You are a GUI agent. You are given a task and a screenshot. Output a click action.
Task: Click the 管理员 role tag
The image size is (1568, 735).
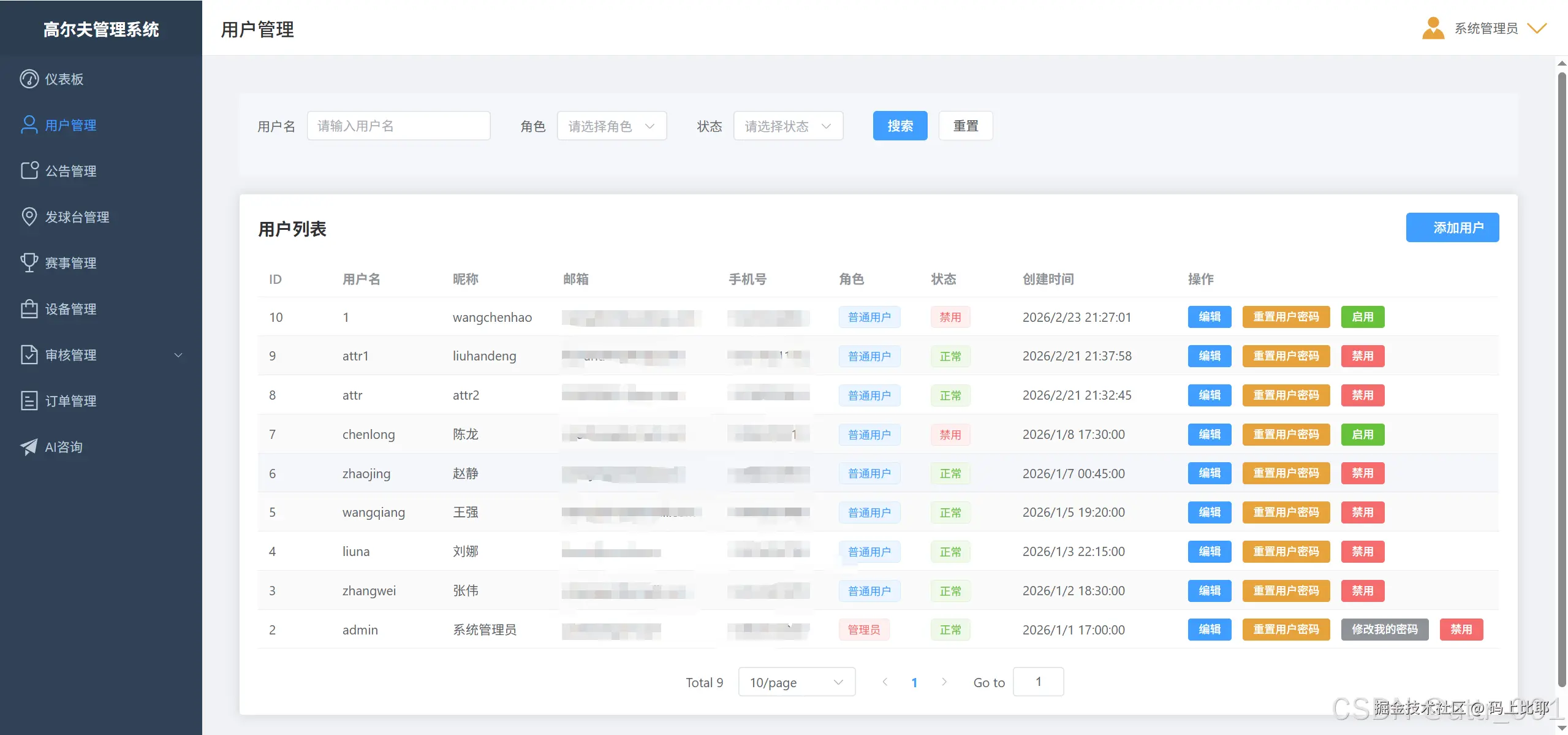[864, 630]
